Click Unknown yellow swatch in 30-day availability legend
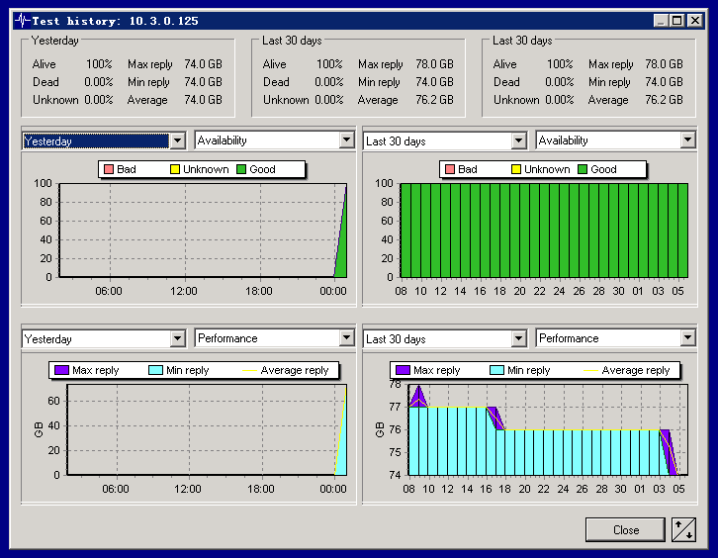 516,169
